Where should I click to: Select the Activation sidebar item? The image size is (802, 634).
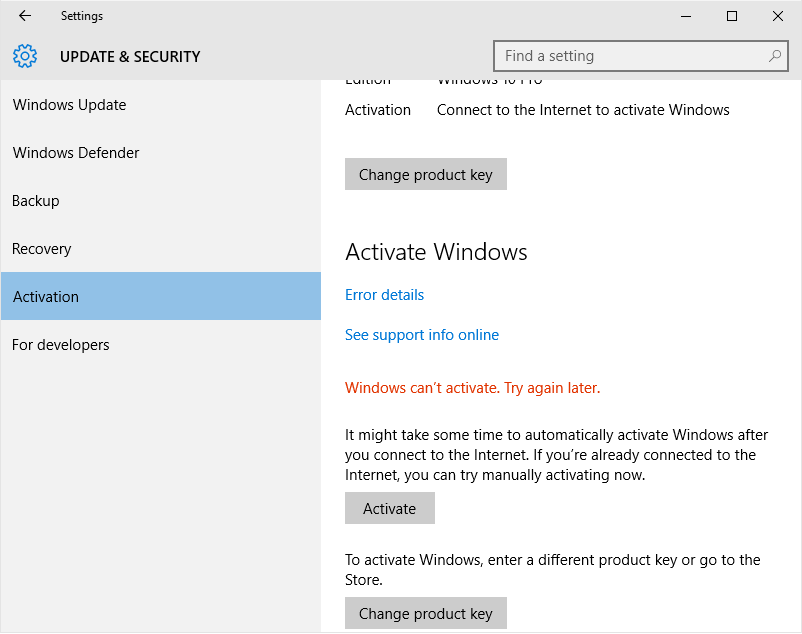coord(46,297)
